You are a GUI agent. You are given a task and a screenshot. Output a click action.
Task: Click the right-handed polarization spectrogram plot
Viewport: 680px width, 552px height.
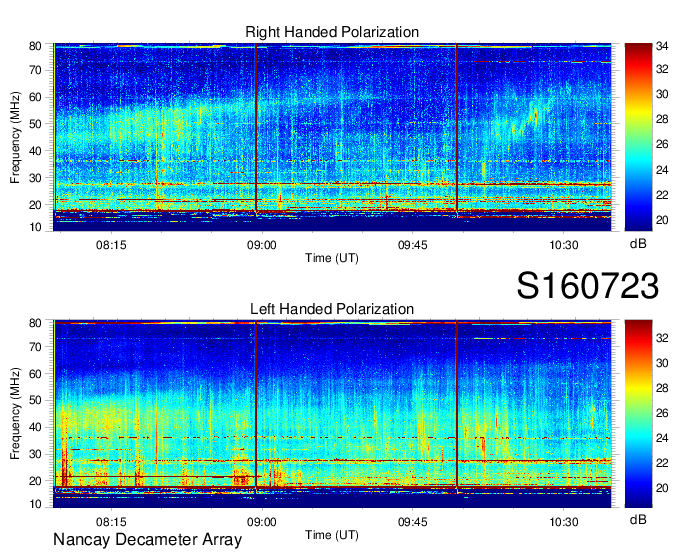coord(332,137)
